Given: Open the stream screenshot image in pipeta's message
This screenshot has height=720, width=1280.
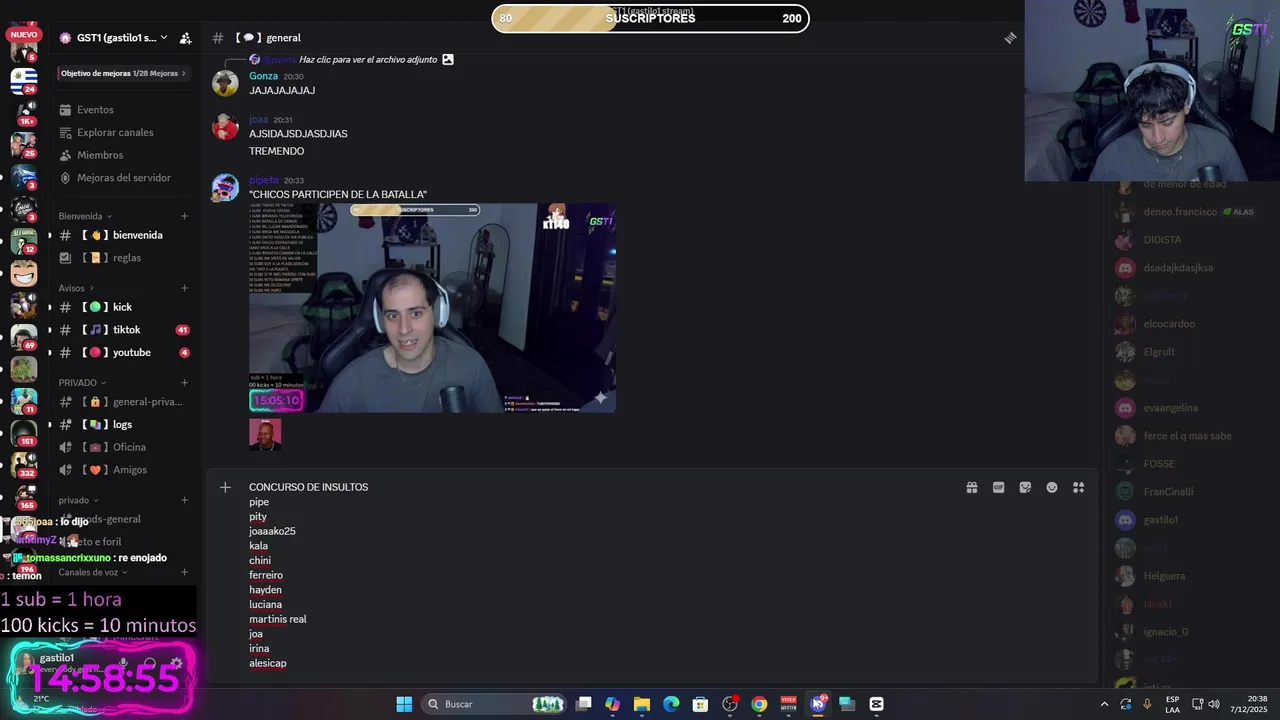Looking at the screenshot, I should click(x=432, y=308).
